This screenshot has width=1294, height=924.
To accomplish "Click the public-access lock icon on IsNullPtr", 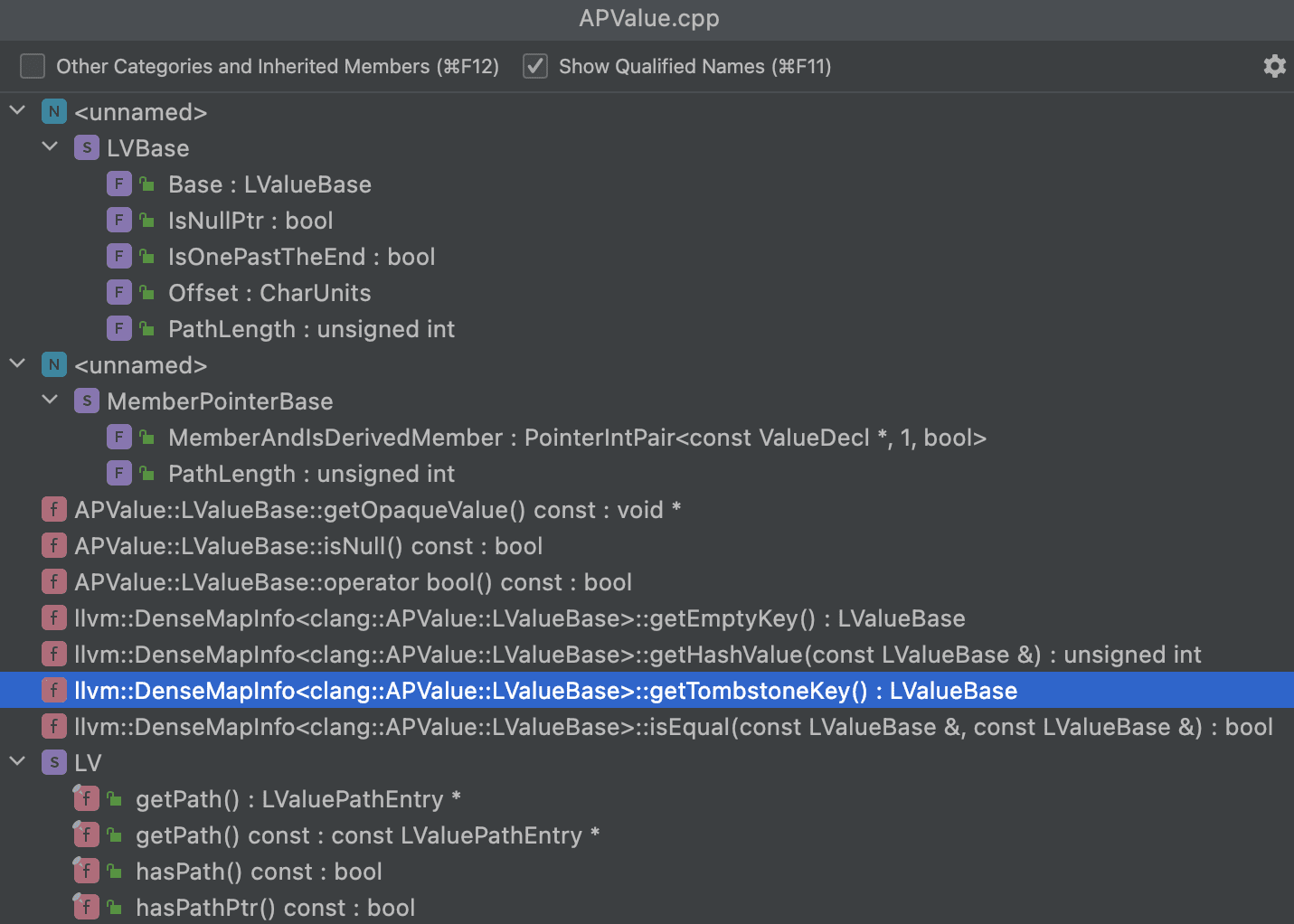I will pyautogui.click(x=146, y=220).
